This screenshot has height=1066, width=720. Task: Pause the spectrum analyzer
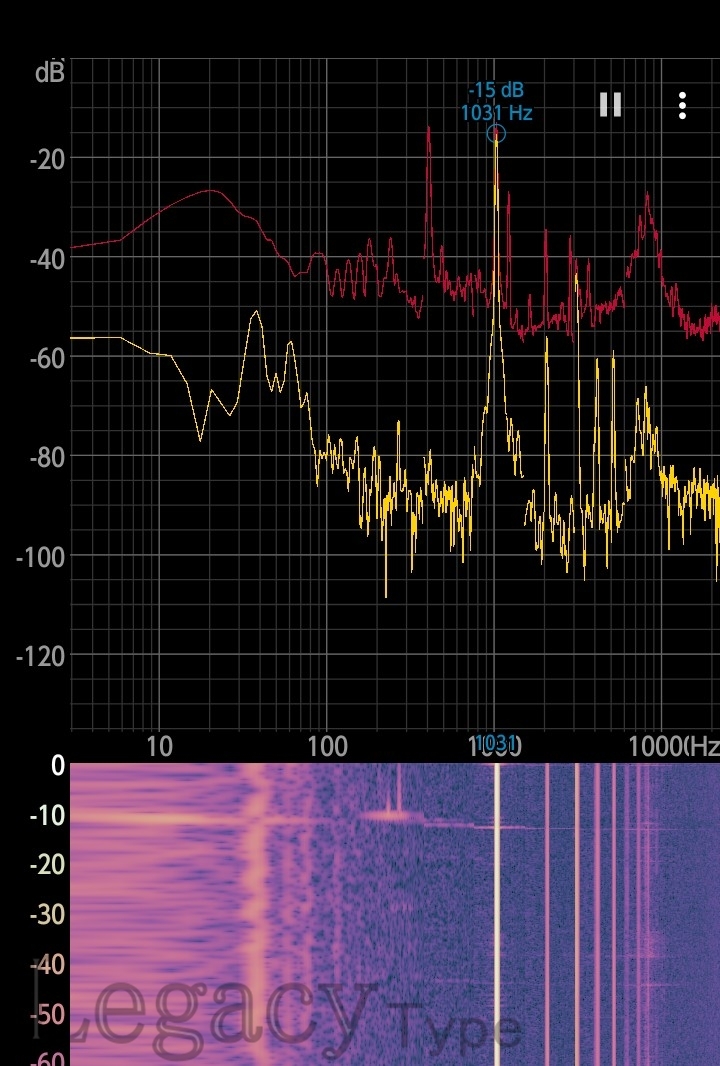pyautogui.click(x=610, y=105)
